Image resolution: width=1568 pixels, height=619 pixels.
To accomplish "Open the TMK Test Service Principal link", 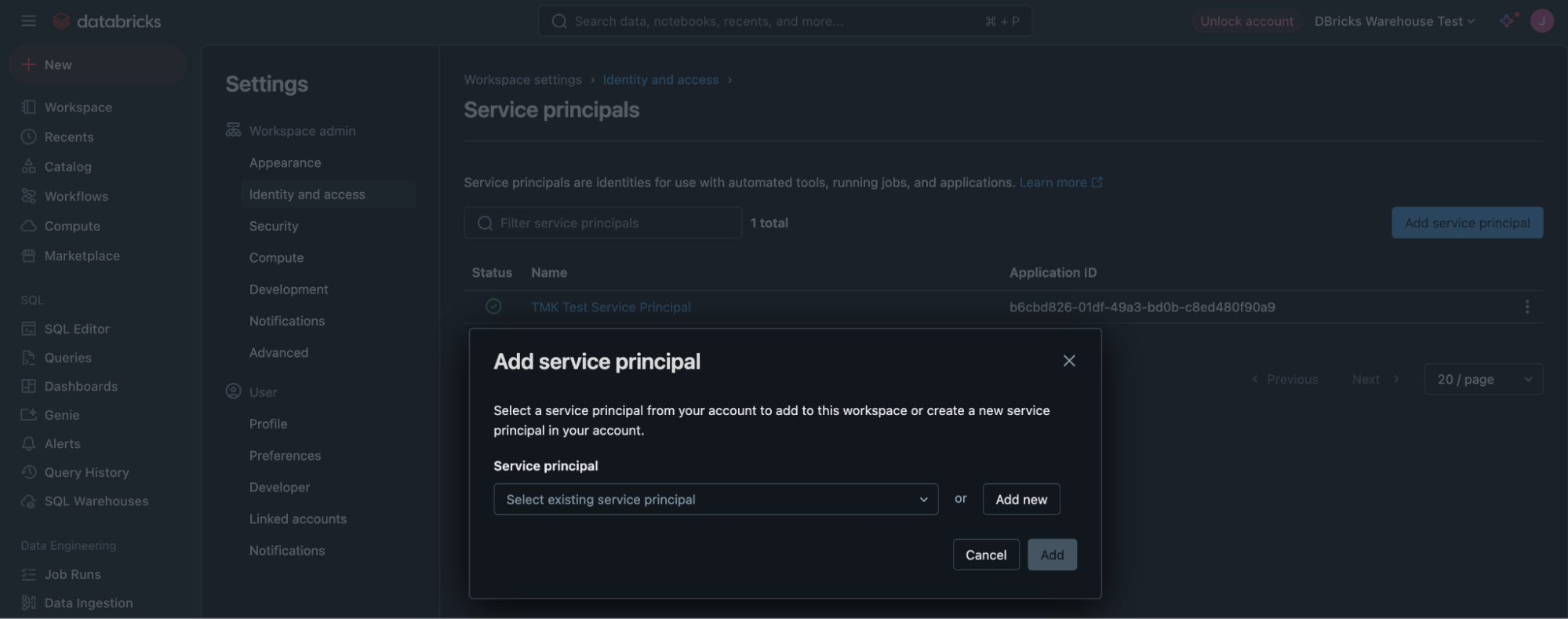I will 610,307.
